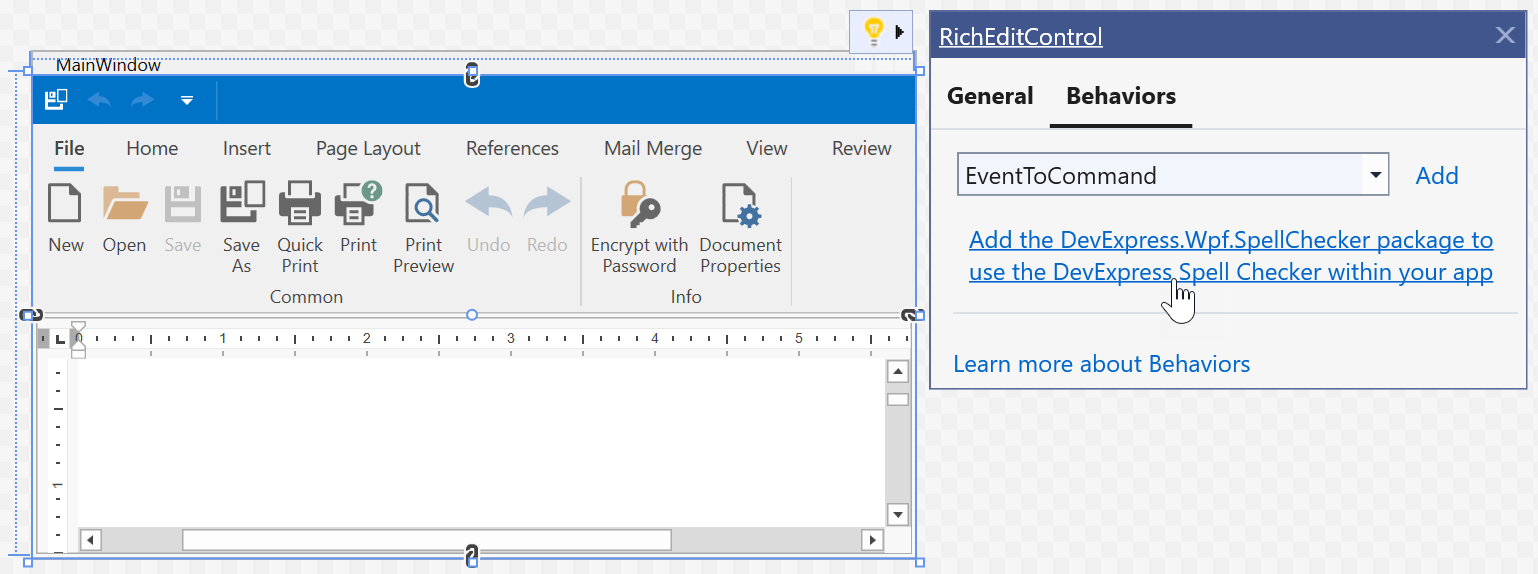The height and width of the screenshot is (574, 1538).
Task: Click the Add DevExpress.Wpf.SpellChecker package link
Action: coord(1230,256)
